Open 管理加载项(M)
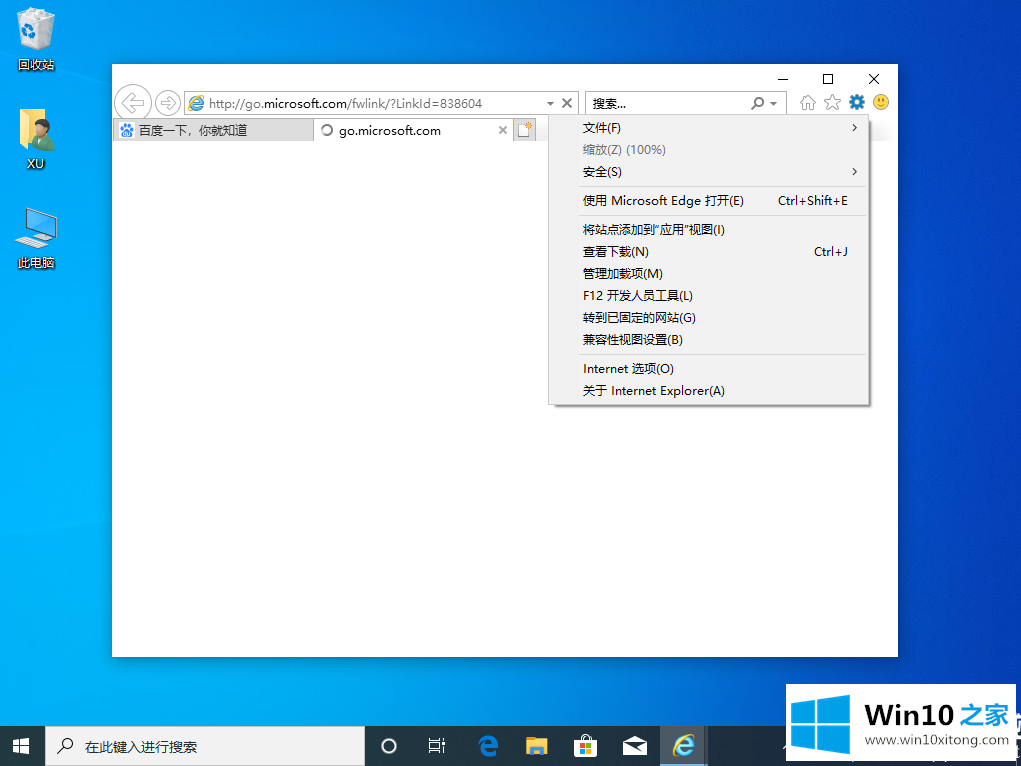1021x766 pixels. 709,274
